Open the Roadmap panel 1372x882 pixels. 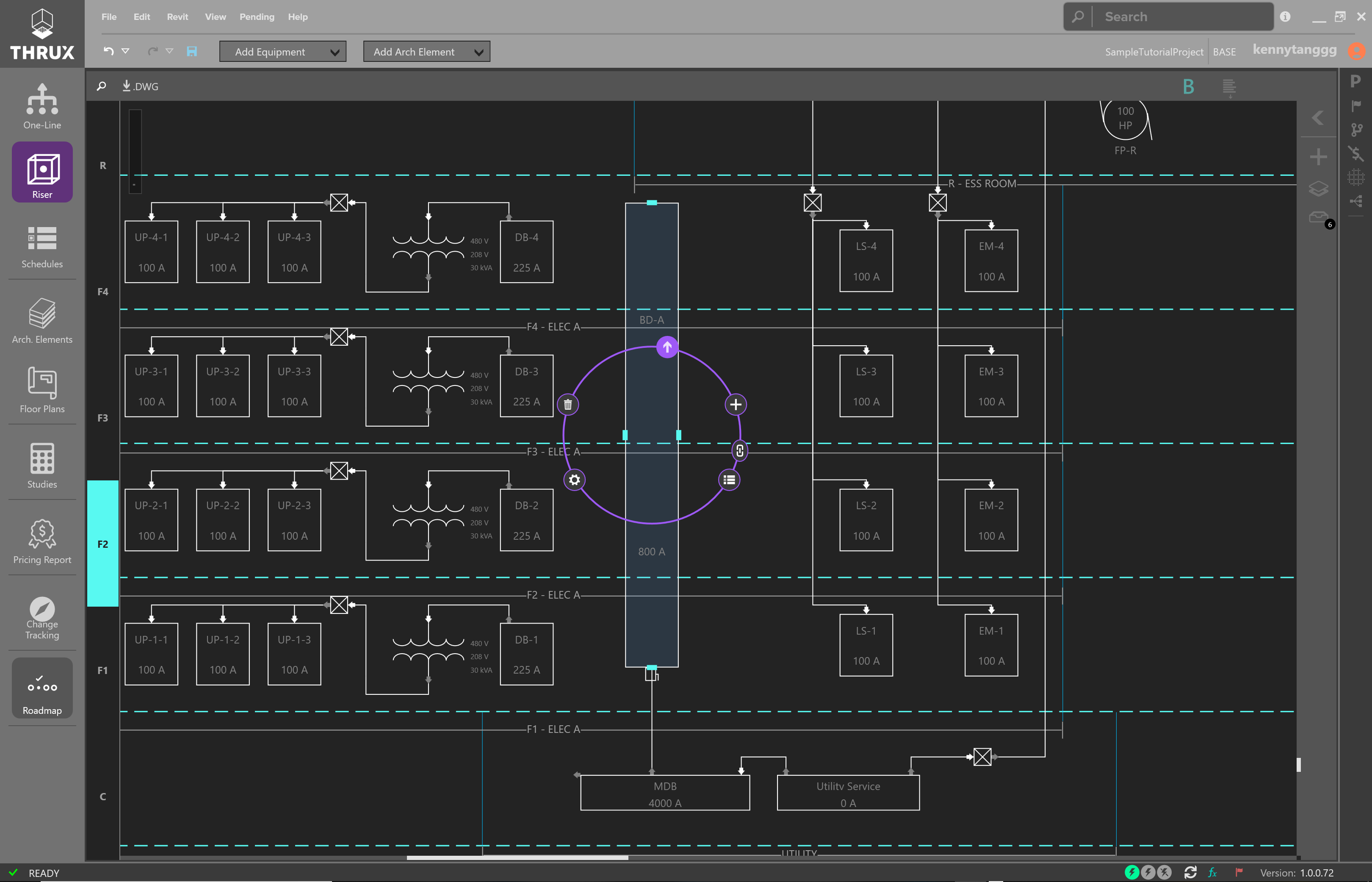[x=42, y=688]
